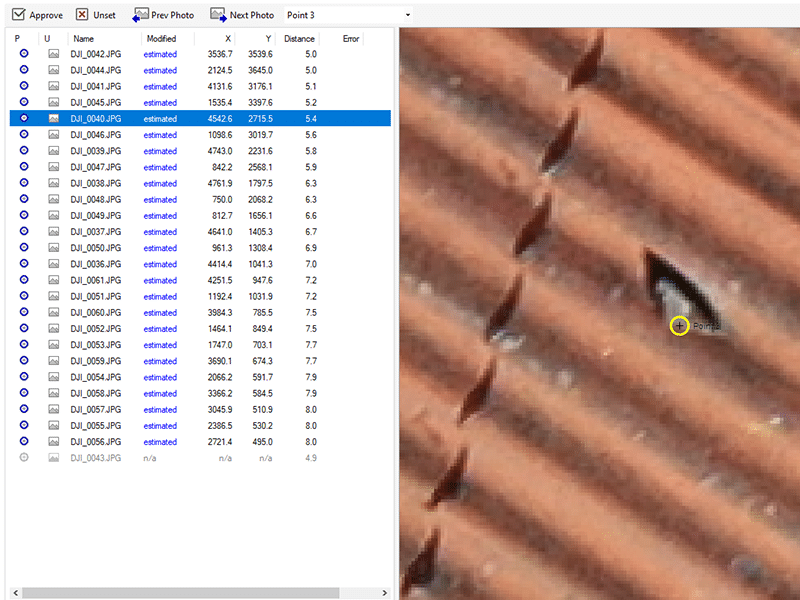Click X value 3045.9
Screen dimensions: 800x600
click(220, 410)
